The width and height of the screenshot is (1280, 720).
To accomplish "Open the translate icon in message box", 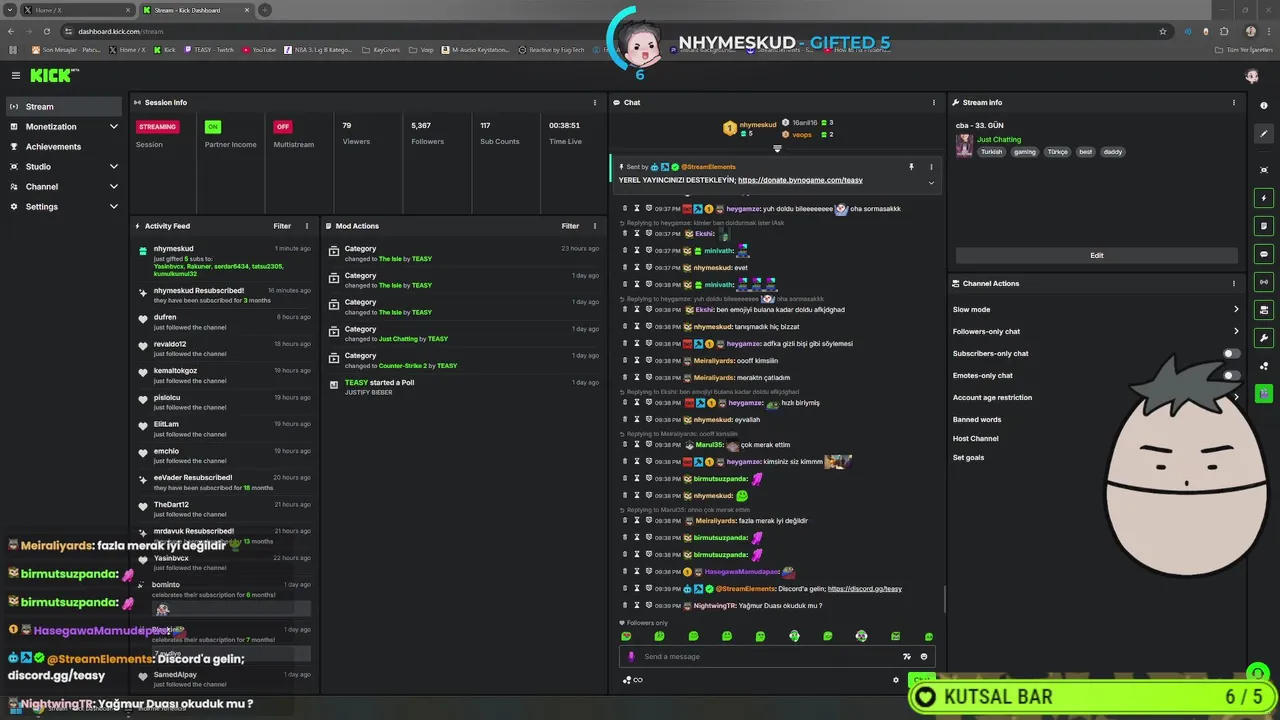I will (x=907, y=657).
